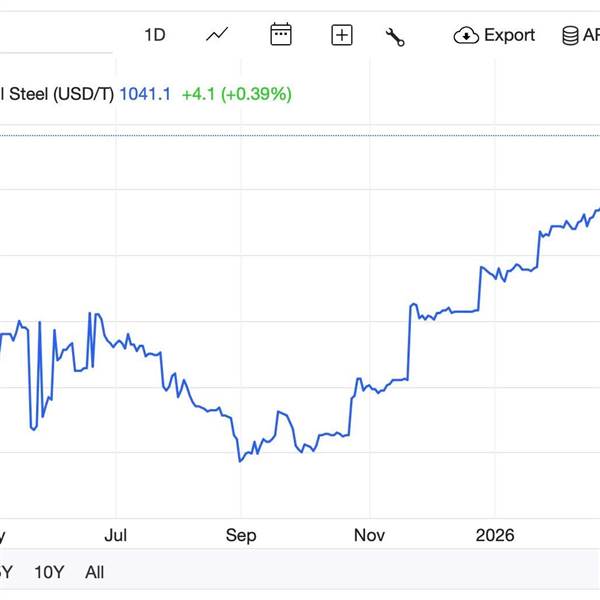Open the calendar date range picker

tap(281, 35)
